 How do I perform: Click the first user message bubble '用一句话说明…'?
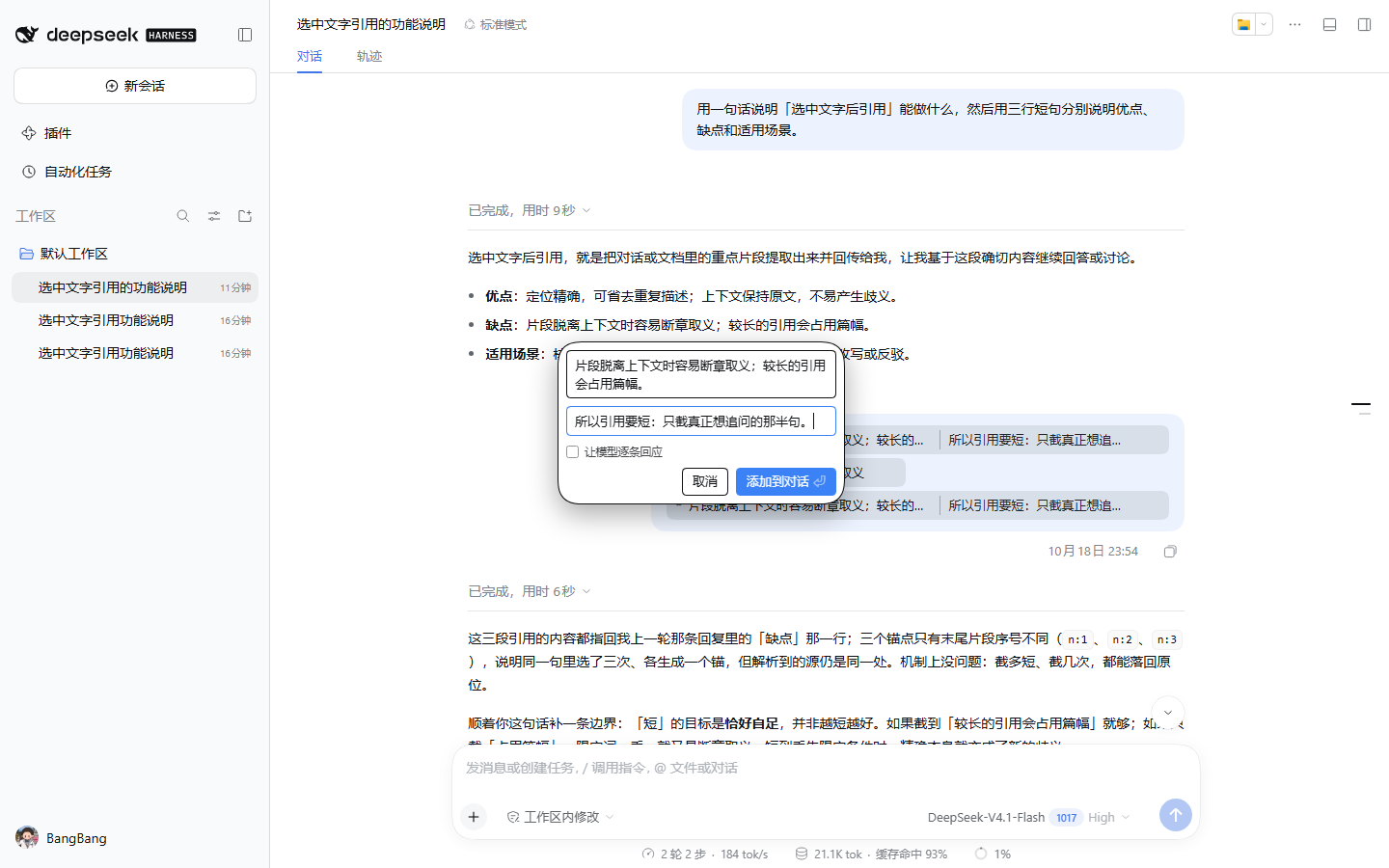[933, 120]
